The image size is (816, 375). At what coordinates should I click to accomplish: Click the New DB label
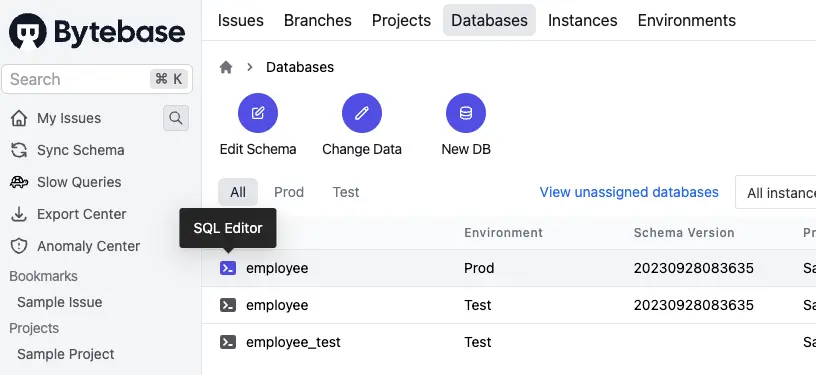pos(466,149)
